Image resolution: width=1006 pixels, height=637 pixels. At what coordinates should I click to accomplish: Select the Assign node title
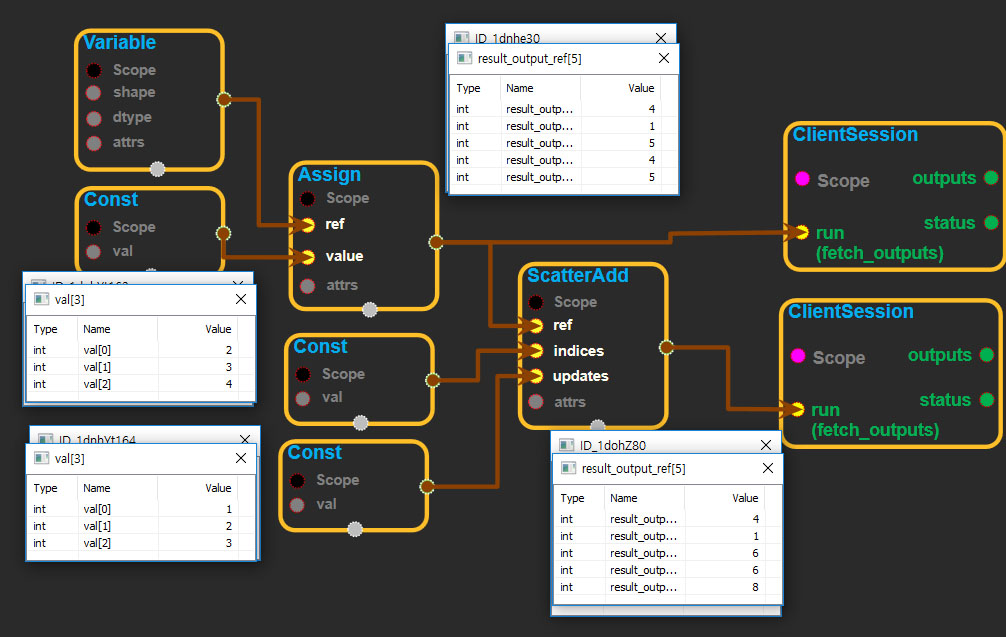click(x=329, y=175)
